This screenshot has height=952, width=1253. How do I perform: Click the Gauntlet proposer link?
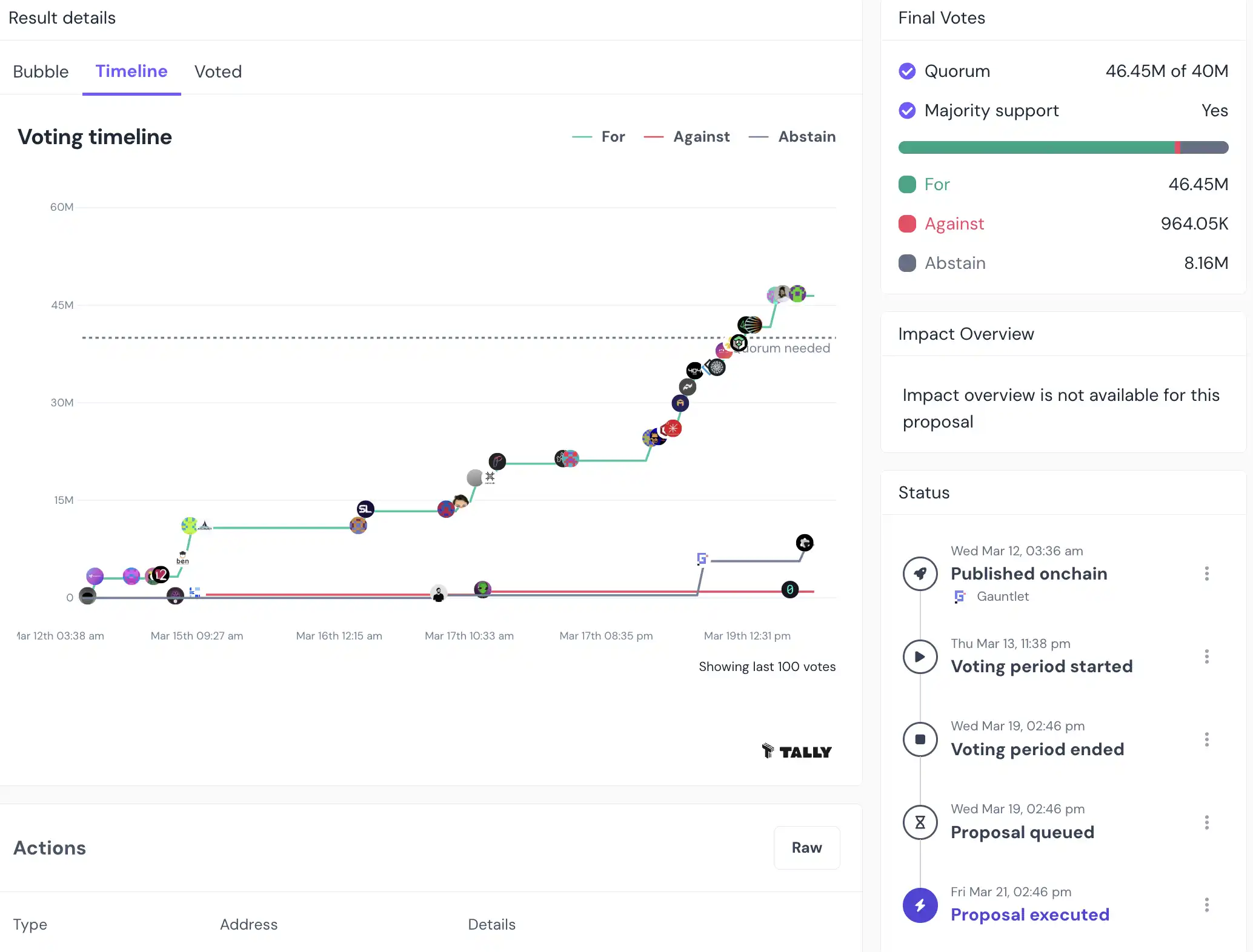point(1002,597)
